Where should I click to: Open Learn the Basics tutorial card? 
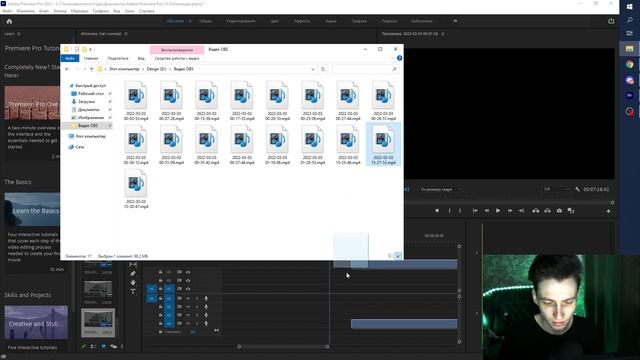[x=32, y=209]
